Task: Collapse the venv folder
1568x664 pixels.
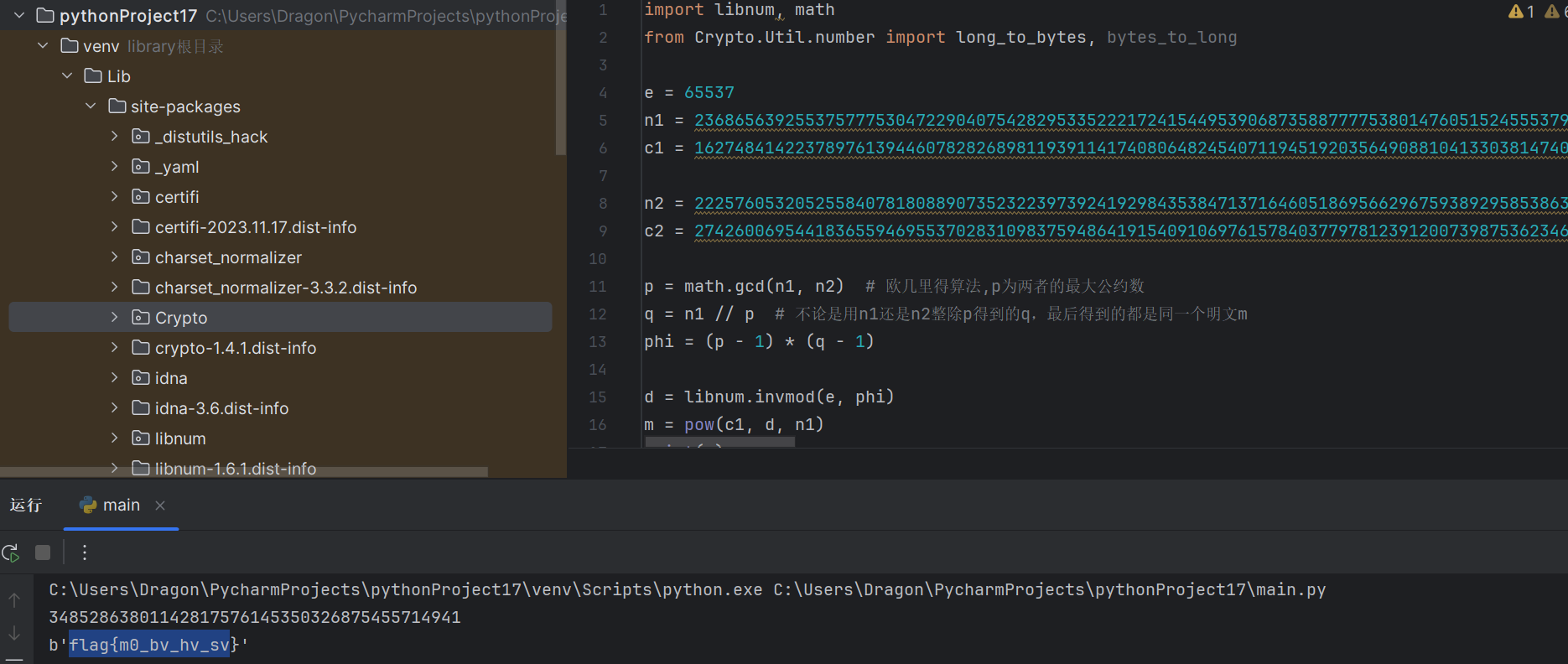Action: [43, 46]
